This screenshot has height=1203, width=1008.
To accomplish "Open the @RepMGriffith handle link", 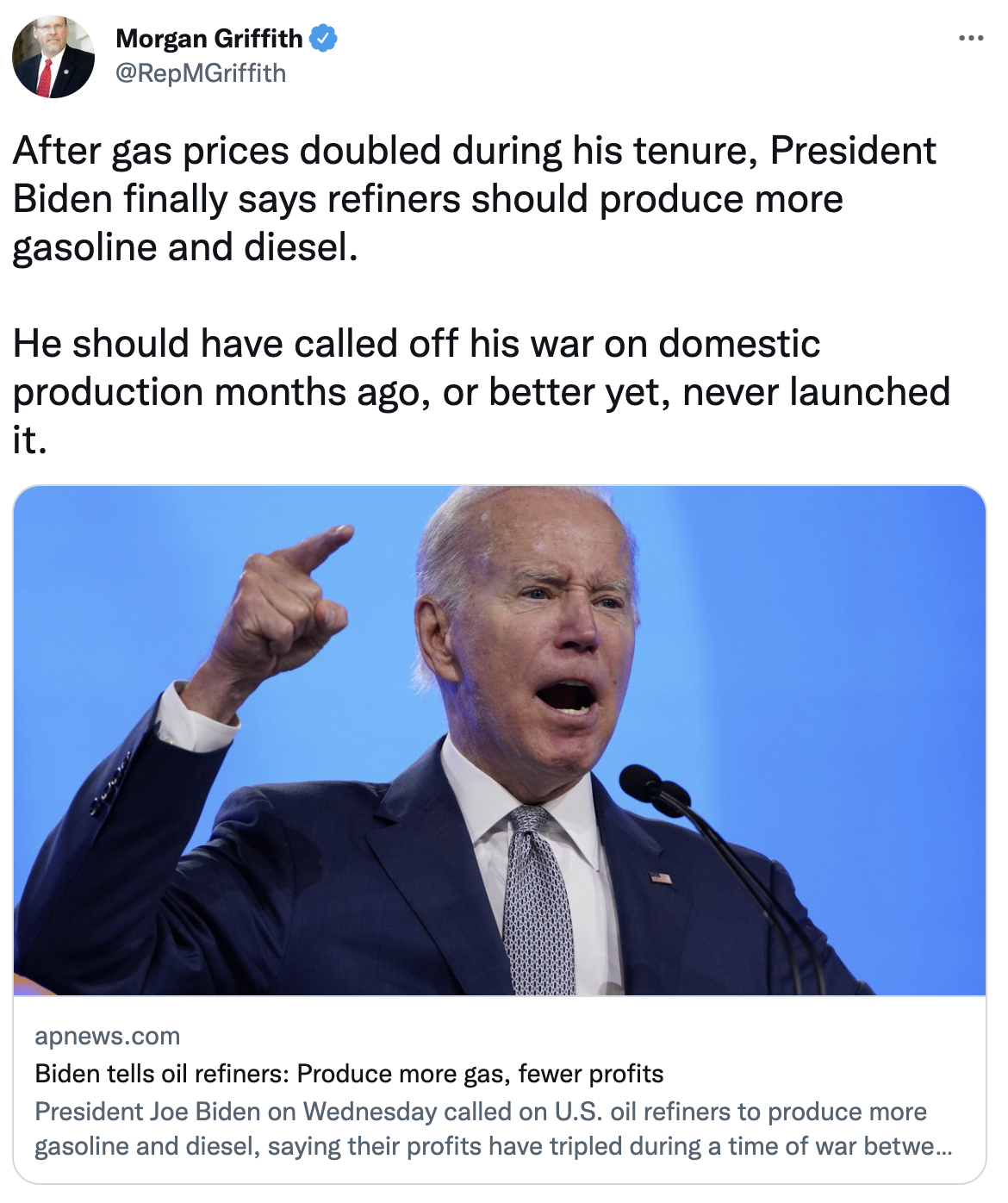I will point(201,73).
